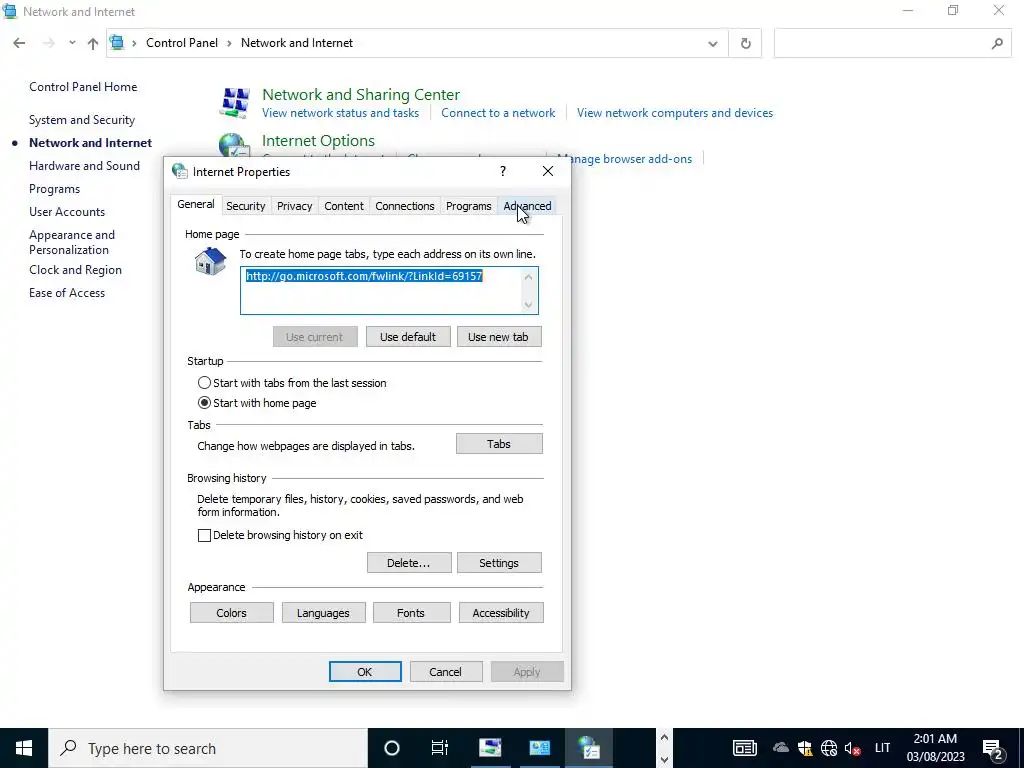Click Cancel in Internet Properties
Image resolution: width=1024 pixels, height=768 pixels.
point(445,671)
